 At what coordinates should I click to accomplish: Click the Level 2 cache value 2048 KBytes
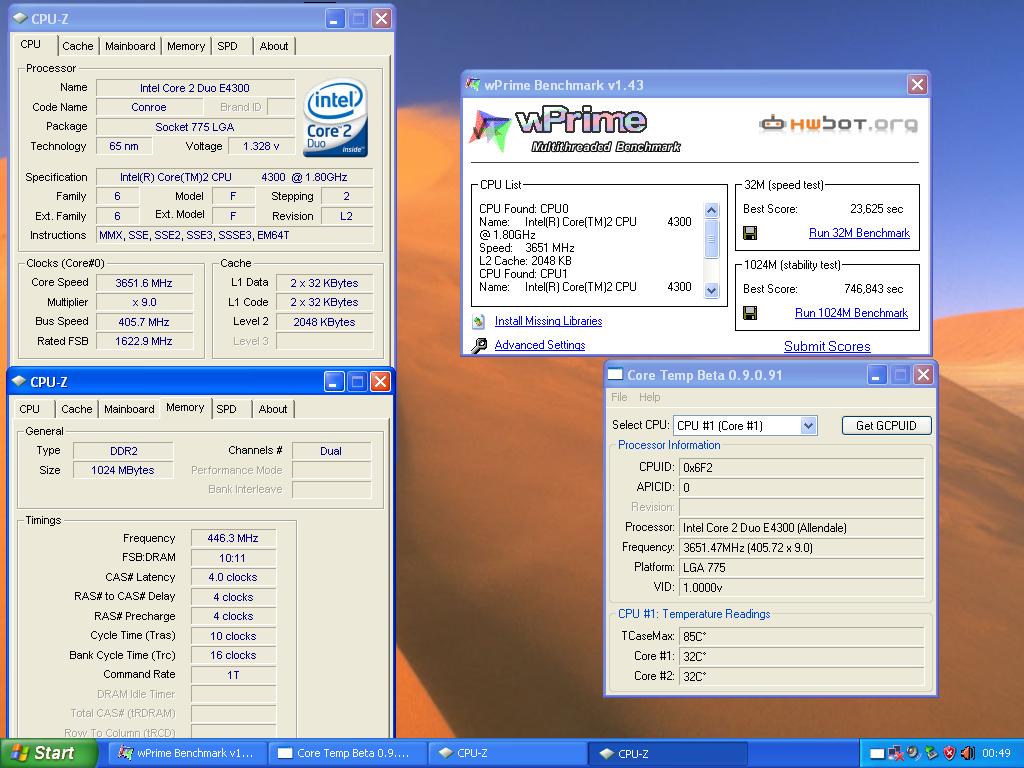(x=325, y=322)
